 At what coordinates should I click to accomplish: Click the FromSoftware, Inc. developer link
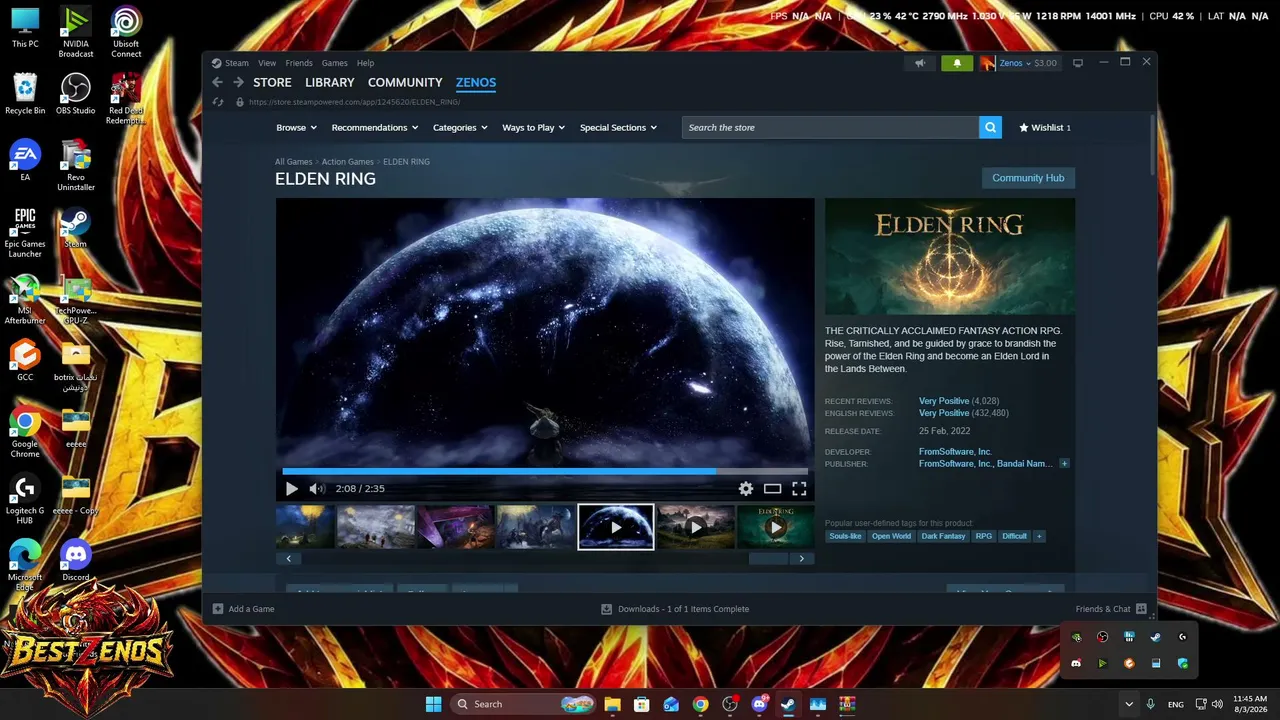point(955,452)
